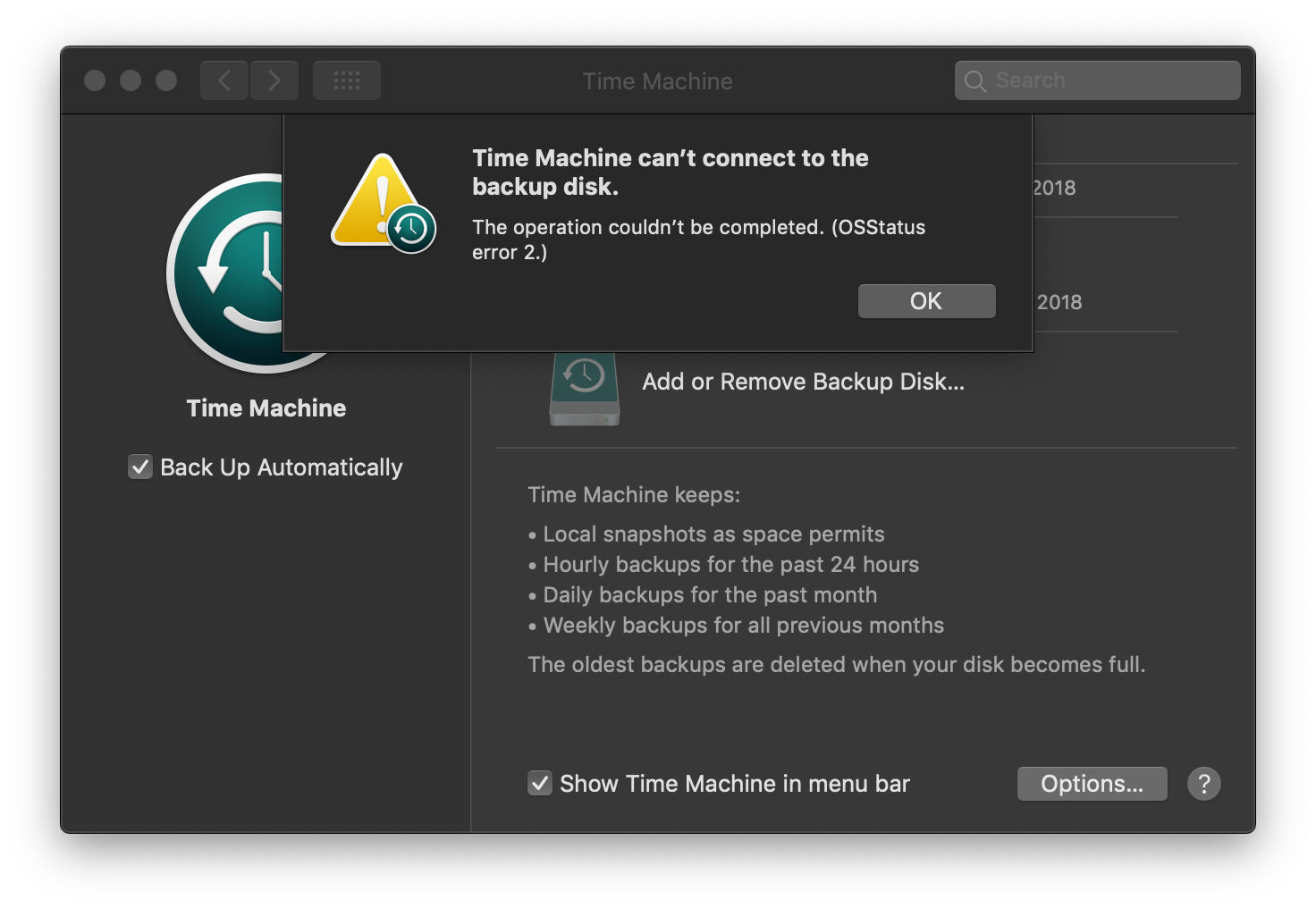
Task: Click the window zoom button
Action: 166,80
